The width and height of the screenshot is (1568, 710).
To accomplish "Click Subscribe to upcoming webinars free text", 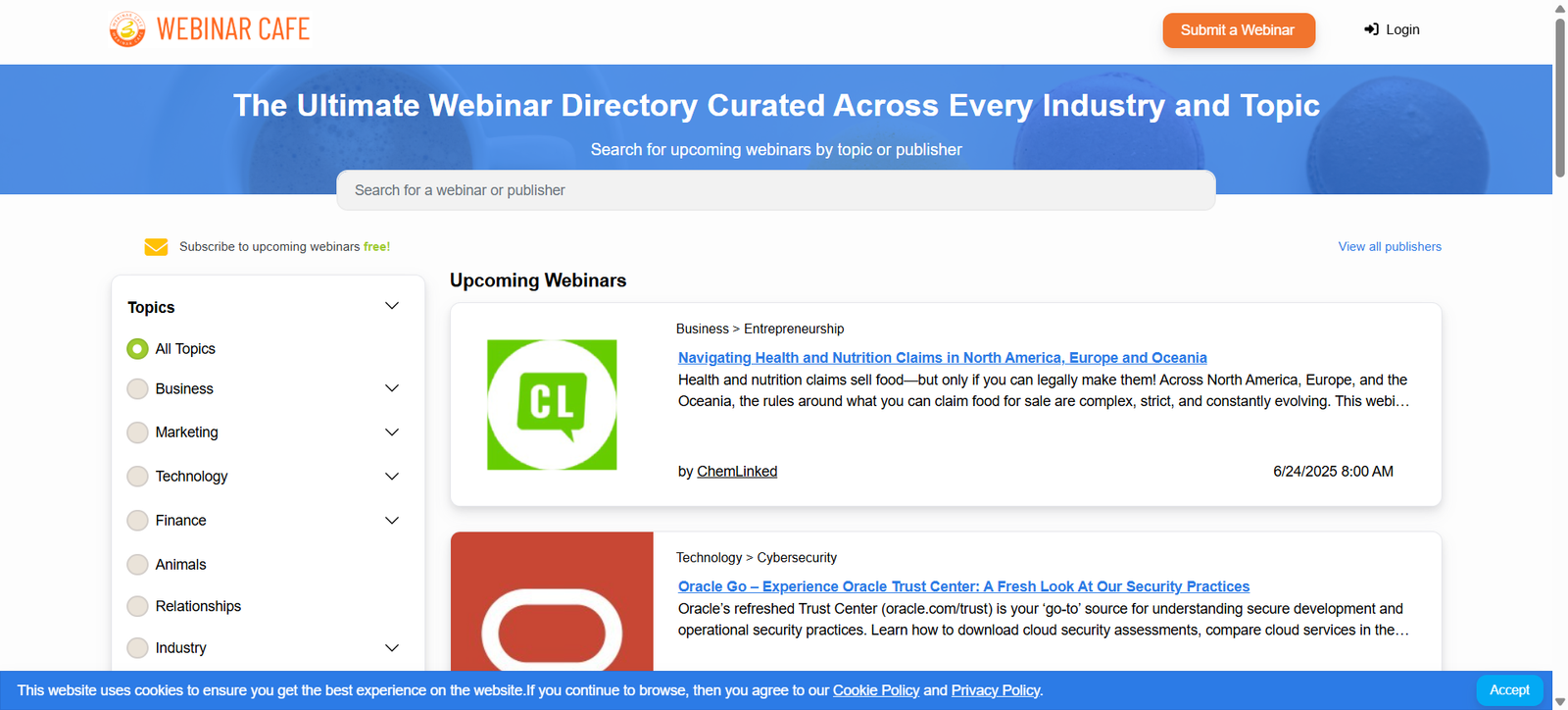I will [x=284, y=247].
